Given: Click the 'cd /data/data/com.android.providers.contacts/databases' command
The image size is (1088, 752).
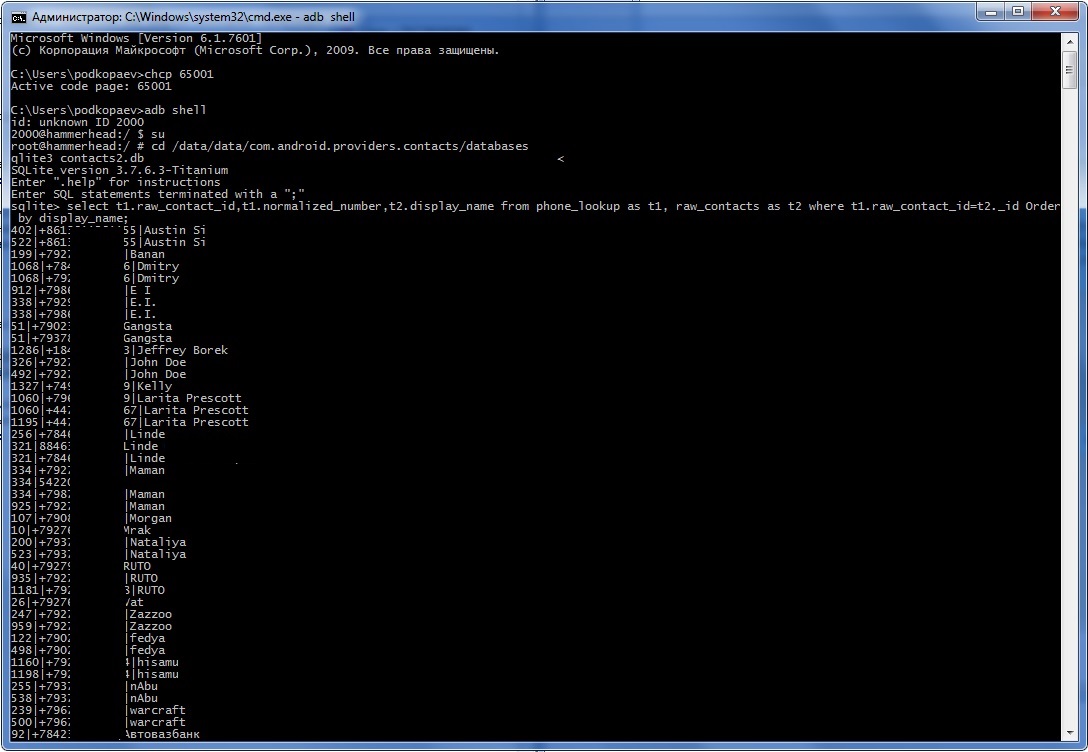Looking at the screenshot, I should point(339,146).
